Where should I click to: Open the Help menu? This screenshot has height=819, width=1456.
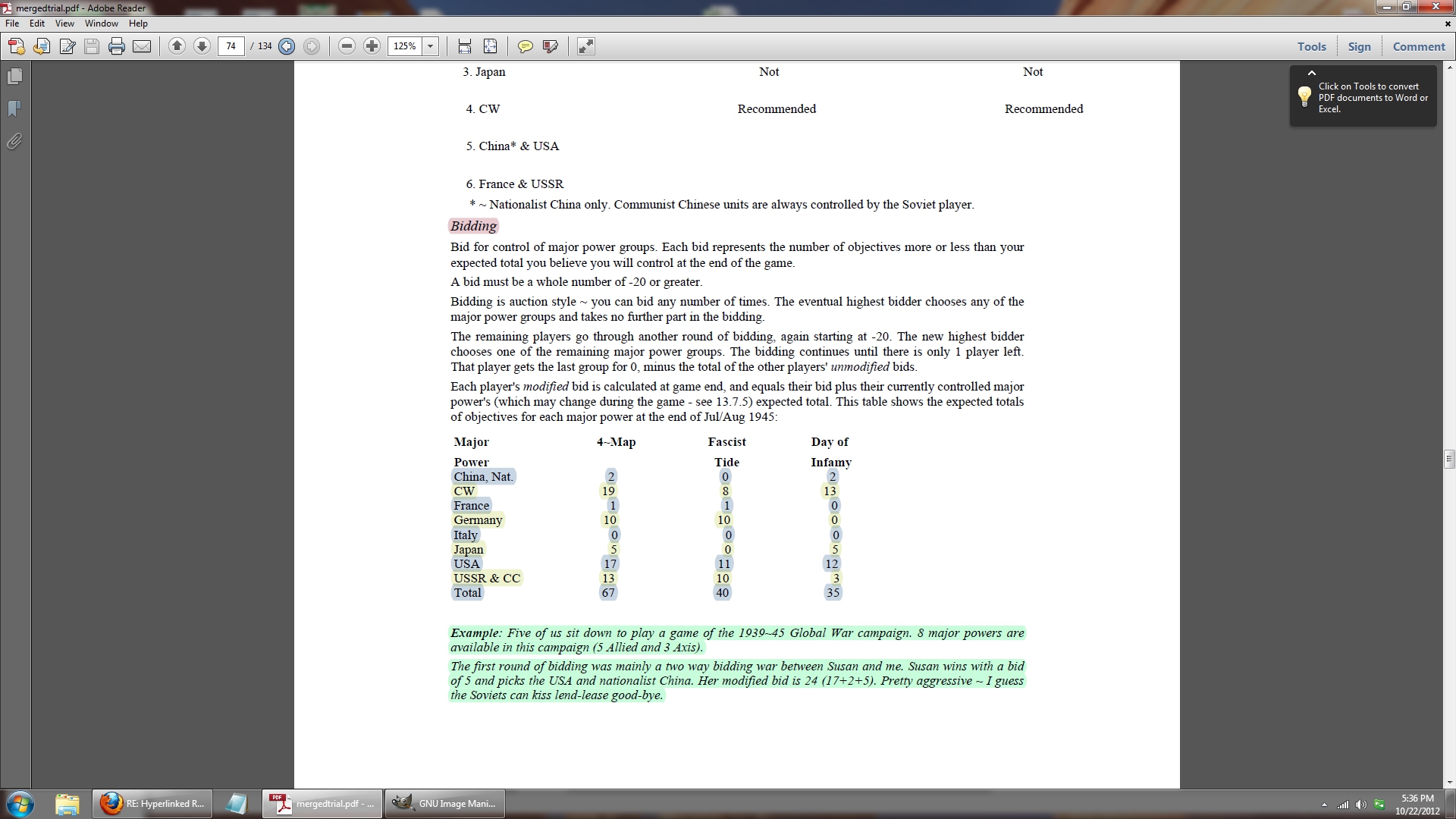pos(138,24)
